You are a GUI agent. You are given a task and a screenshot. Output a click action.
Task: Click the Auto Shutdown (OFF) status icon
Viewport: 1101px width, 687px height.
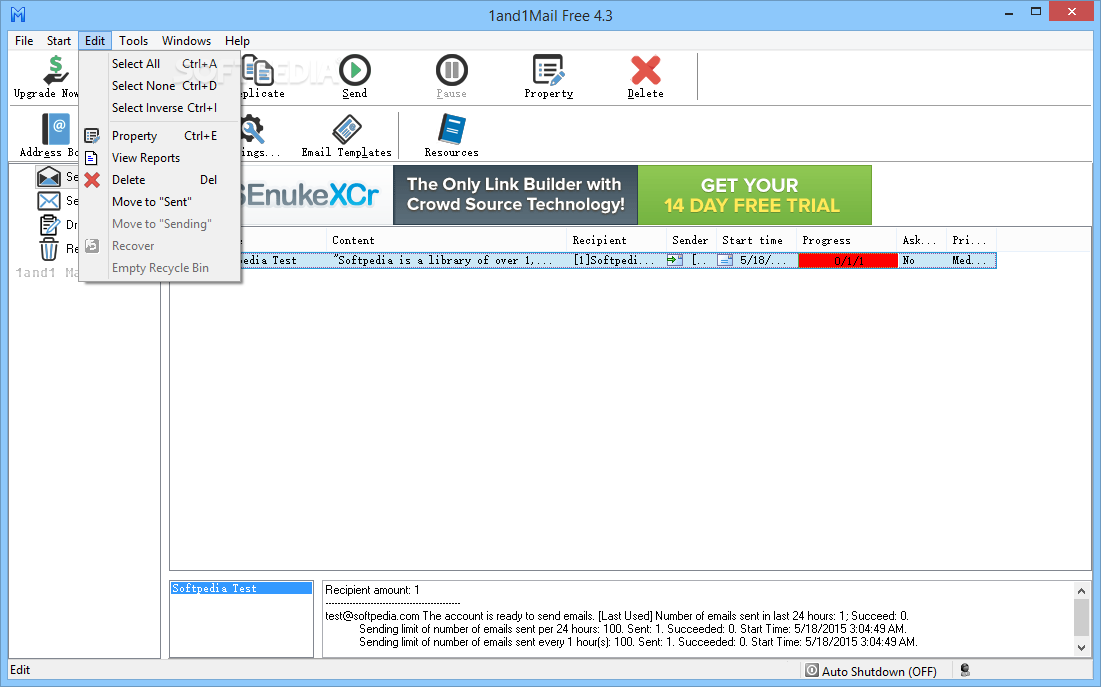tap(812, 670)
